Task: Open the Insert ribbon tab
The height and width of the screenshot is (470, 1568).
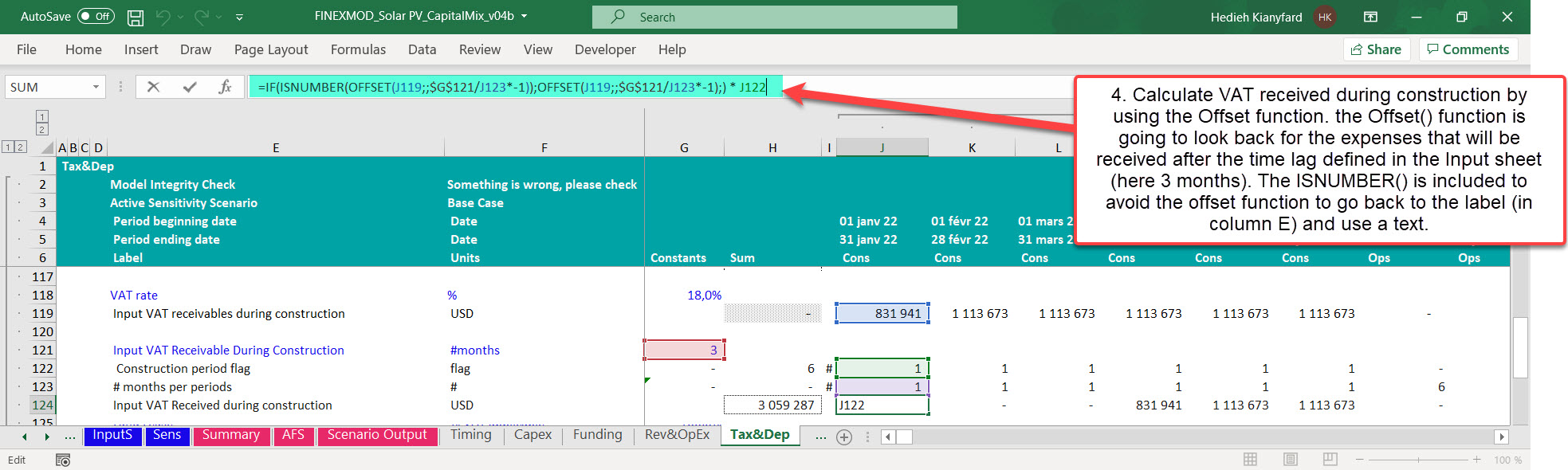Action: (x=141, y=49)
